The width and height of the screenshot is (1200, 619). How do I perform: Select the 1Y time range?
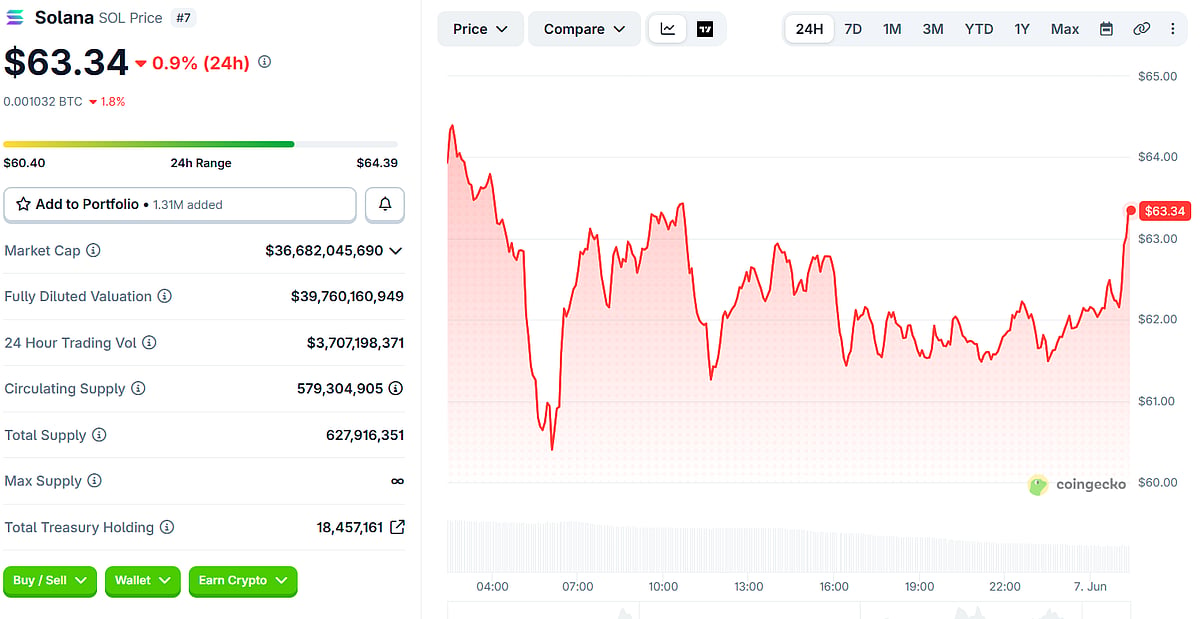point(1022,29)
